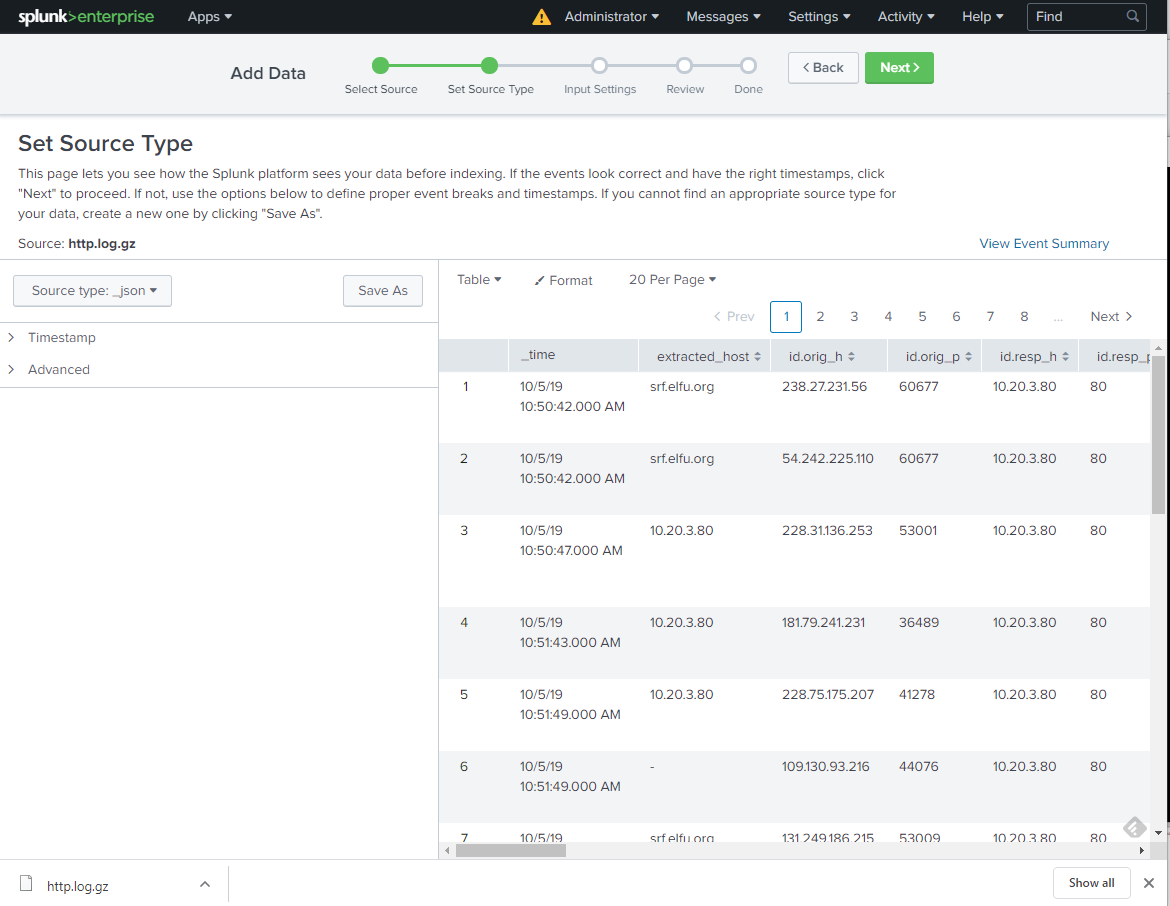The width and height of the screenshot is (1170, 906).
Task: Close the downloads bar with X
Action: click(x=1149, y=883)
